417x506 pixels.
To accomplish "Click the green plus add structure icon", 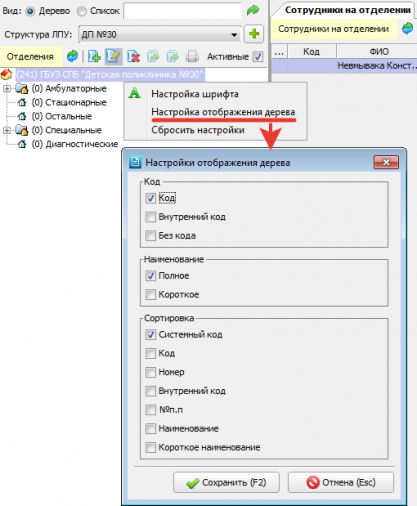I will click(254, 34).
